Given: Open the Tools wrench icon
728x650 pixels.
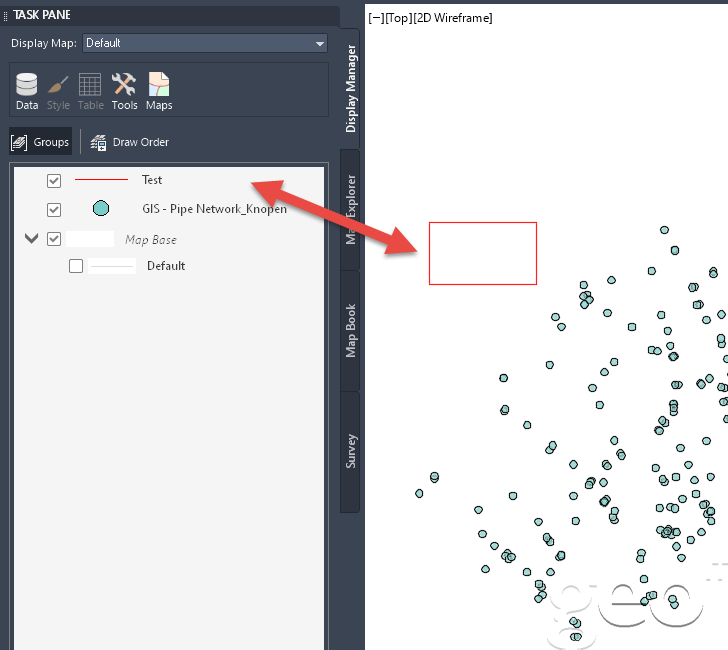Looking at the screenshot, I should pyautogui.click(x=124, y=91).
